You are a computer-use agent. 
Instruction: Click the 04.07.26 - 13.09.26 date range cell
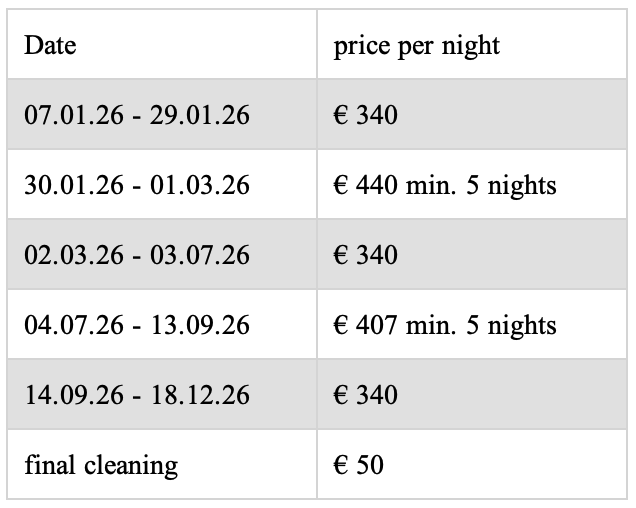point(137,325)
